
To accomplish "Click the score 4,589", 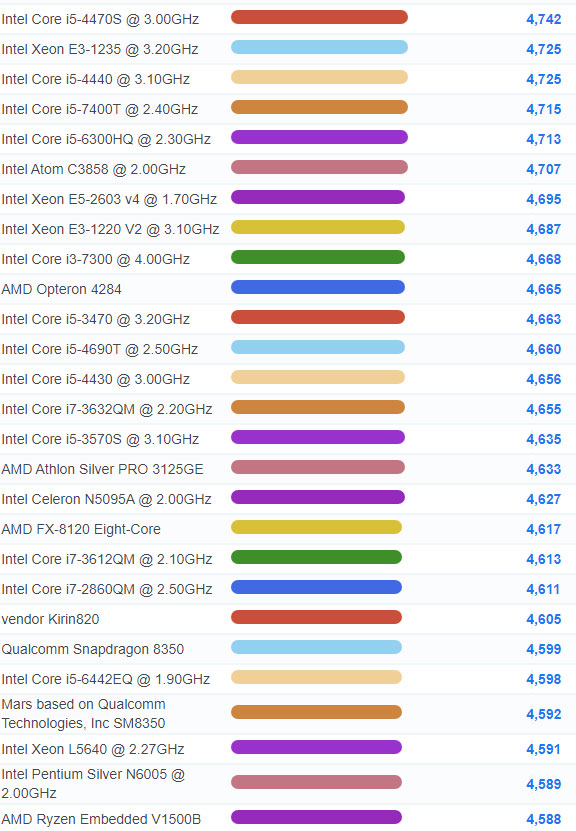I will [x=544, y=784].
